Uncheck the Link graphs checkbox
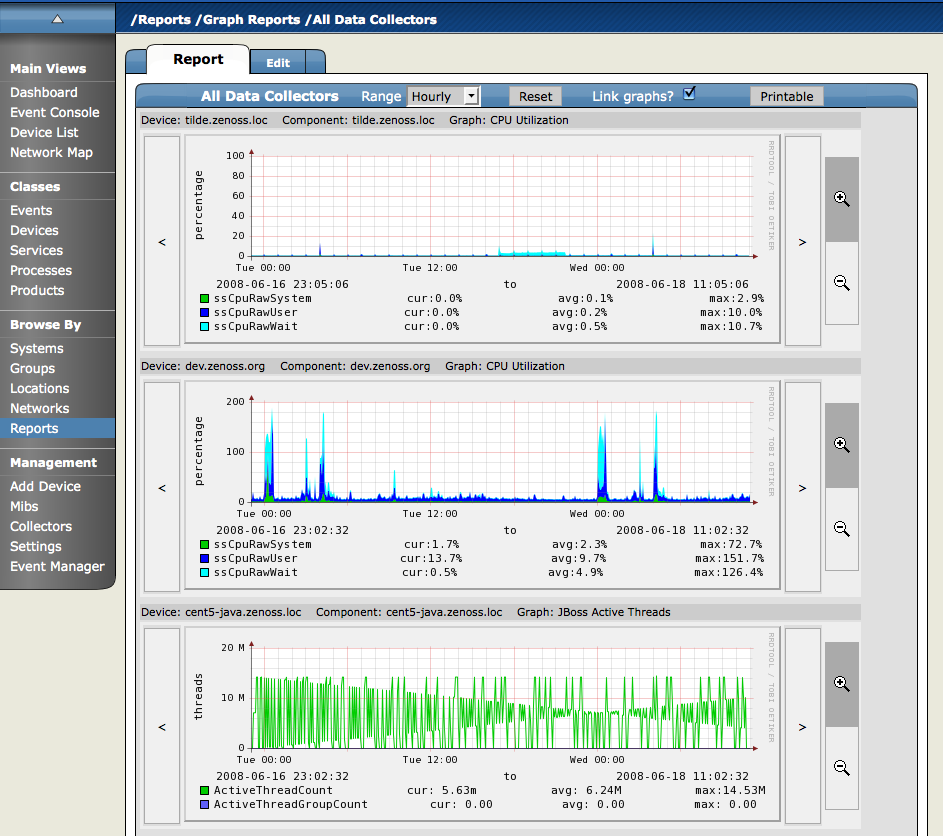This screenshot has width=943, height=836. 689,94
